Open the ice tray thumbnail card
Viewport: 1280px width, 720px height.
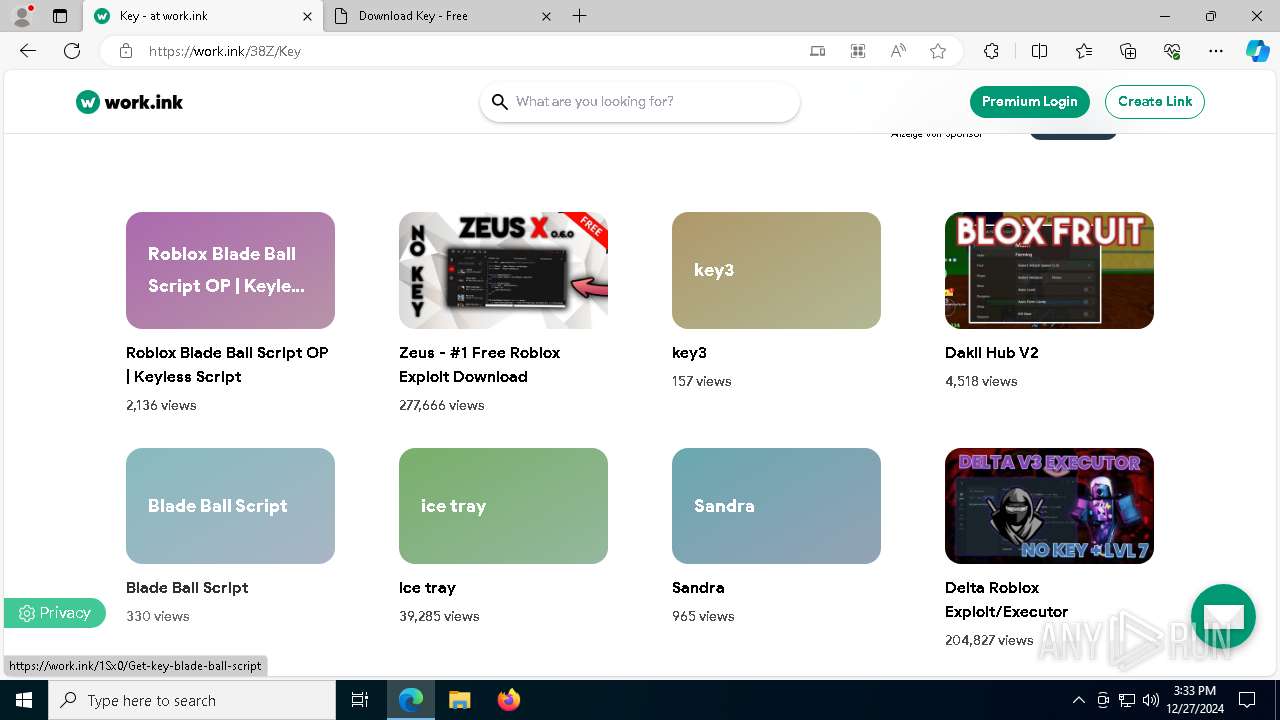(x=503, y=506)
